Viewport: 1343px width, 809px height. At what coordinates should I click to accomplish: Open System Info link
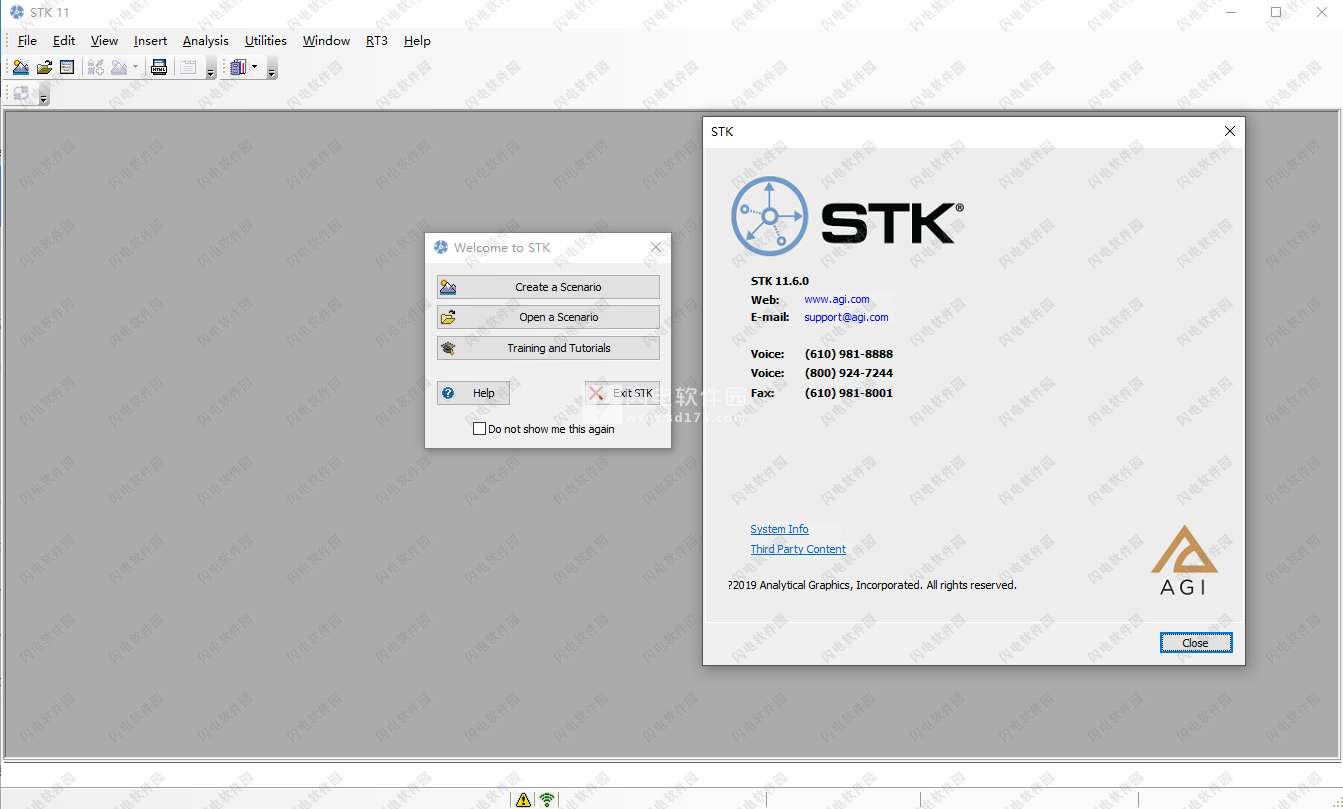[x=780, y=529]
